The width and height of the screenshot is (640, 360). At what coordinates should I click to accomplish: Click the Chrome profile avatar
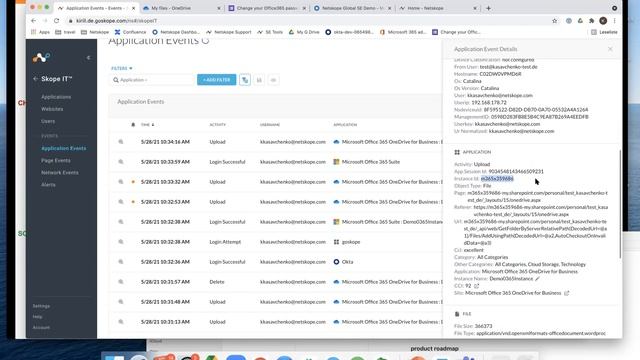[603, 20]
